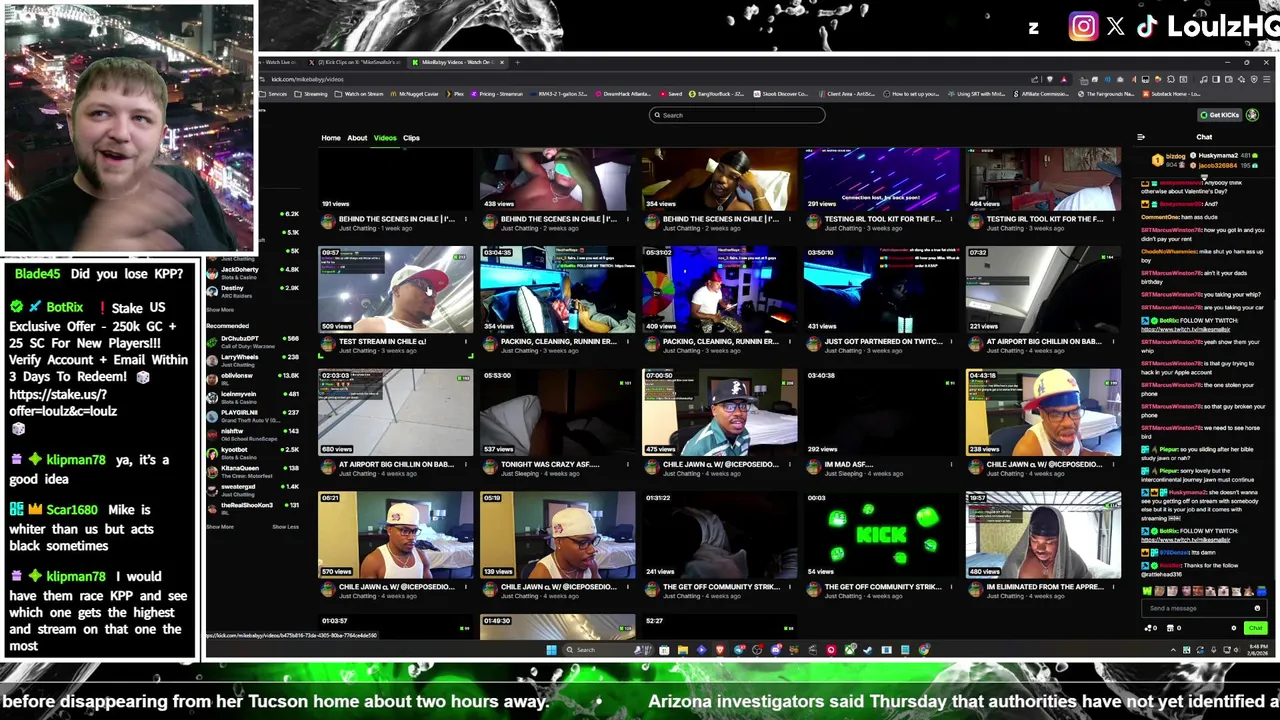Open options menu for TONIGHT WAS CRAZY ASF video
Screen dimensions: 1280x720
click(x=628, y=464)
